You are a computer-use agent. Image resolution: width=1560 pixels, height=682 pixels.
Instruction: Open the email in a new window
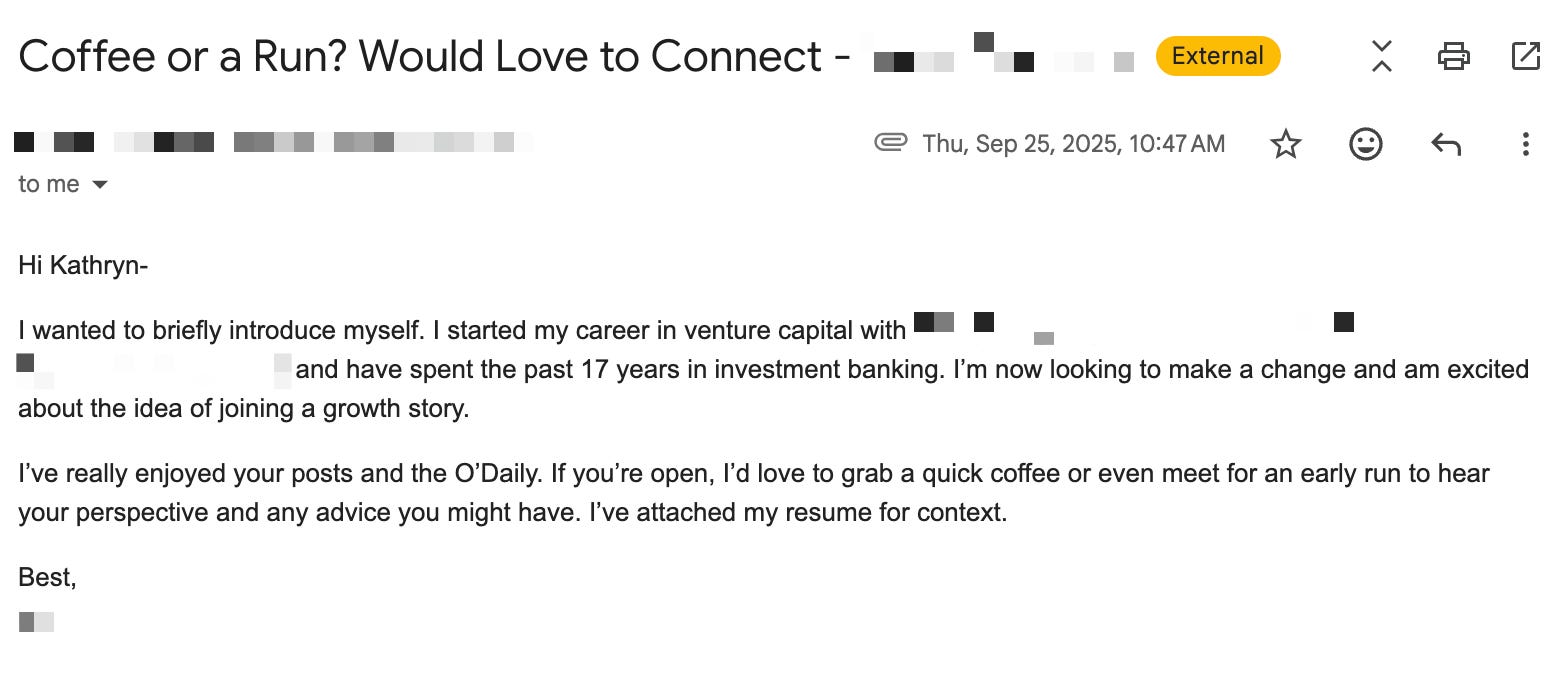(1526, 56)
